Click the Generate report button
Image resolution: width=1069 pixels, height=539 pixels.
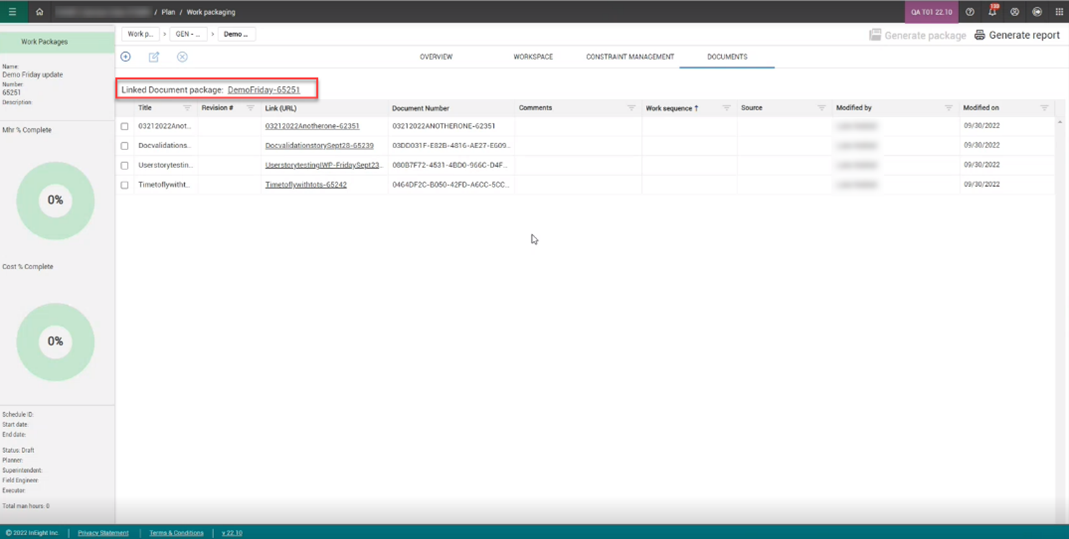(1017, 35)
